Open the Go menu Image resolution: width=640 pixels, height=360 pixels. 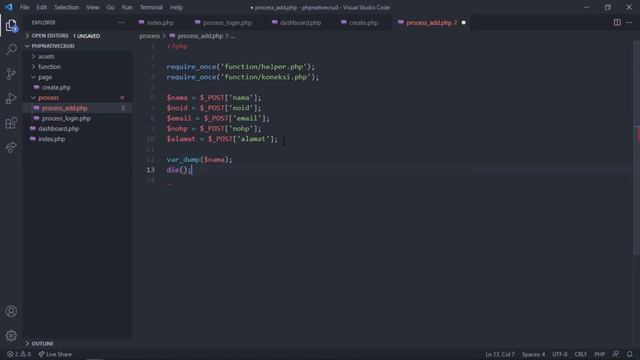(x=110, y=7)
